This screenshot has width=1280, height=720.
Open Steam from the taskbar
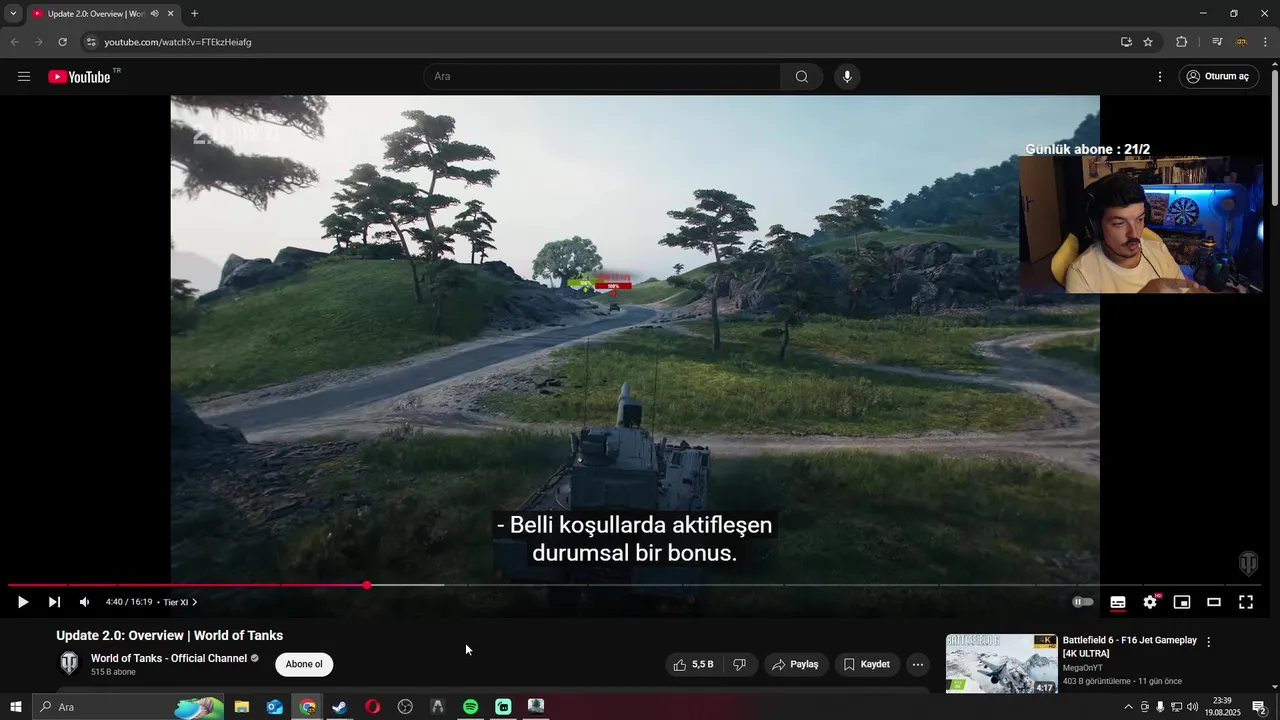[x=340, y=707]
